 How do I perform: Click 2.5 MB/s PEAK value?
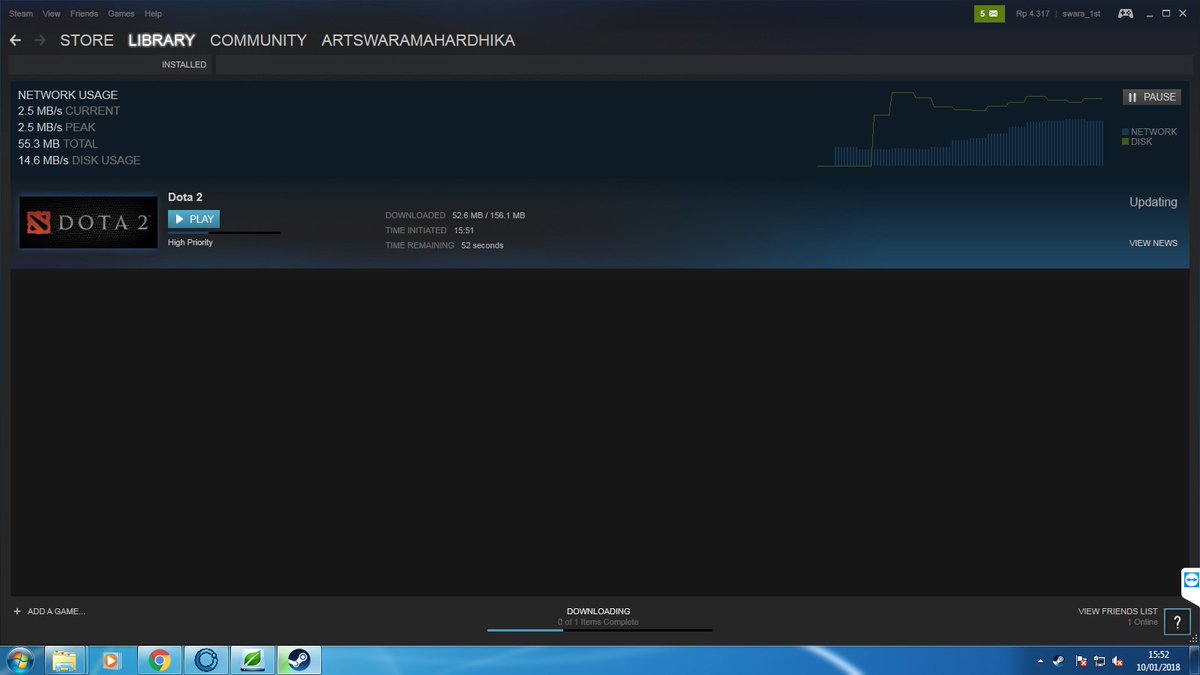[57, 128]
